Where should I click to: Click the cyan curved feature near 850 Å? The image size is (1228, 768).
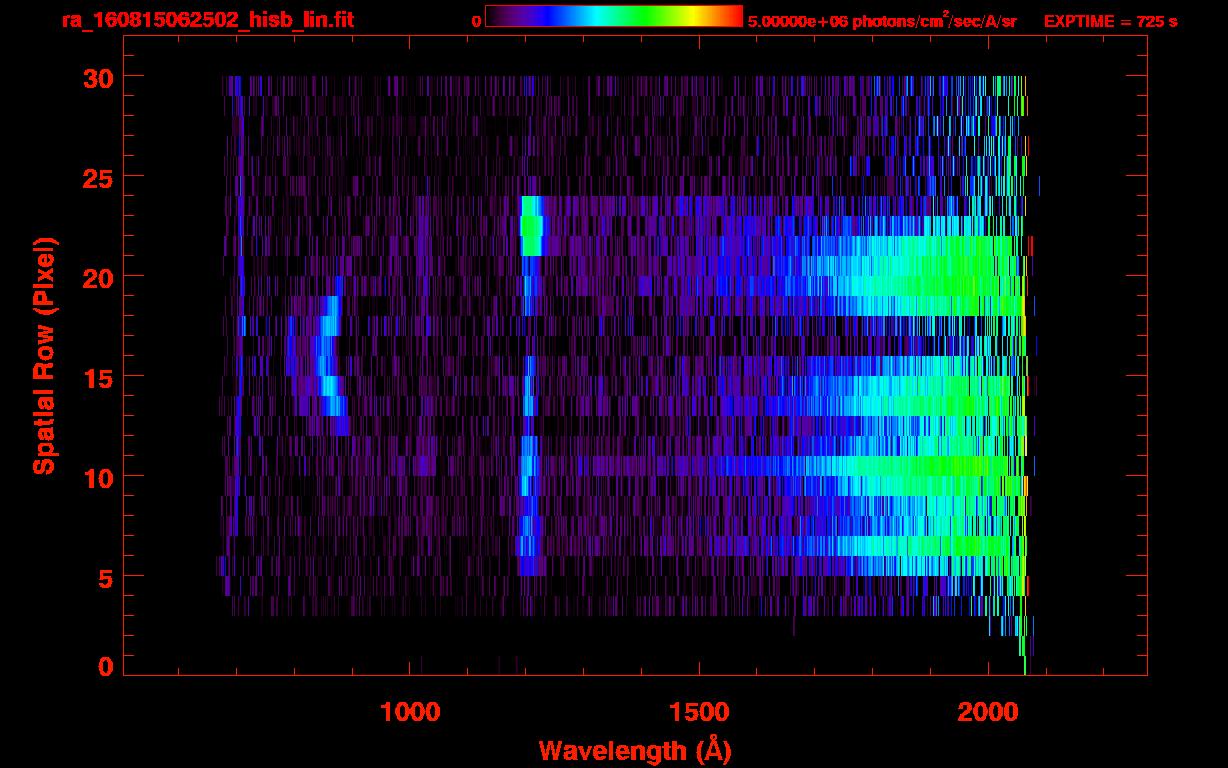tap(329, 356)
